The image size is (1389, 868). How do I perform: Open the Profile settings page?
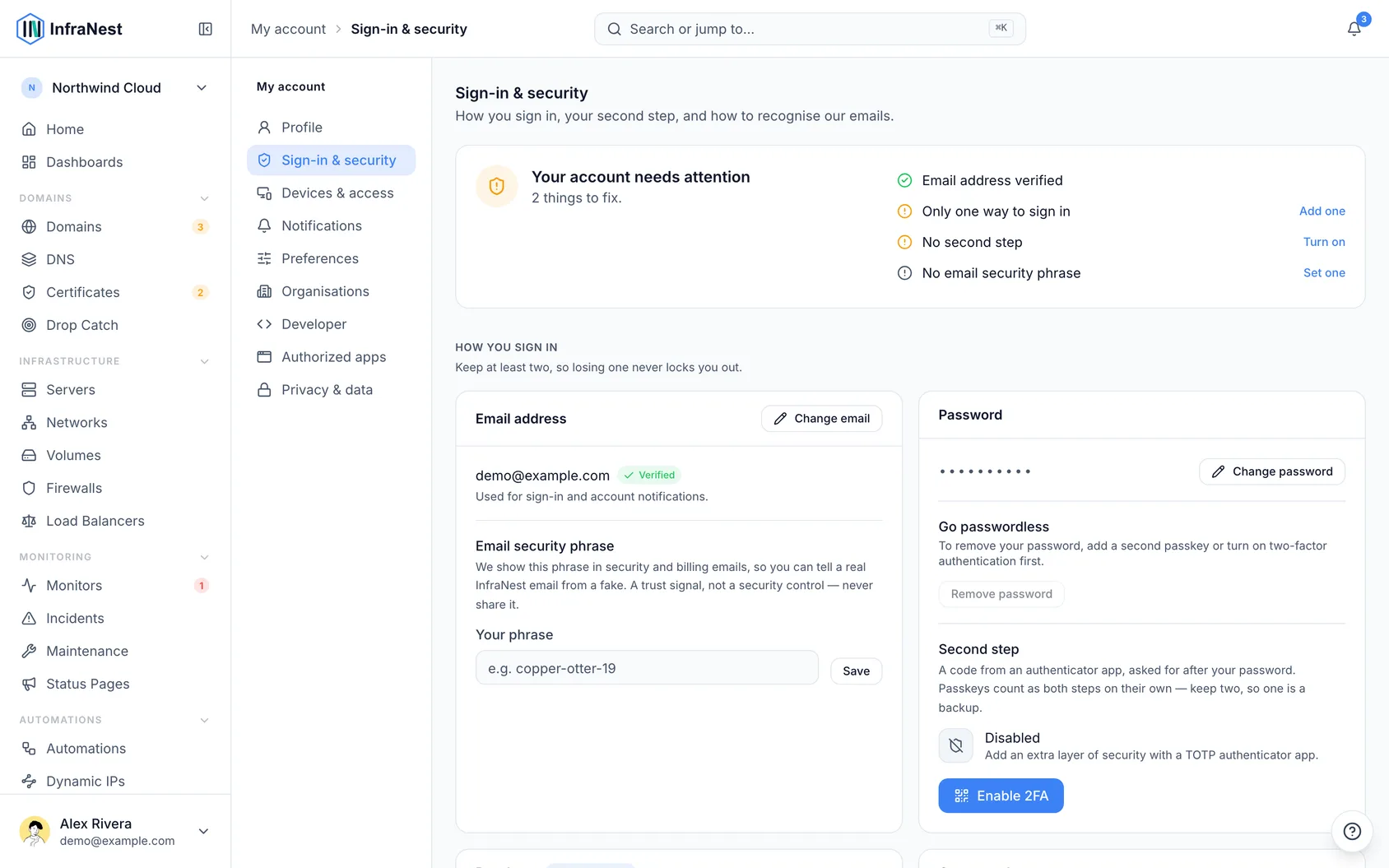pos(331,128)
